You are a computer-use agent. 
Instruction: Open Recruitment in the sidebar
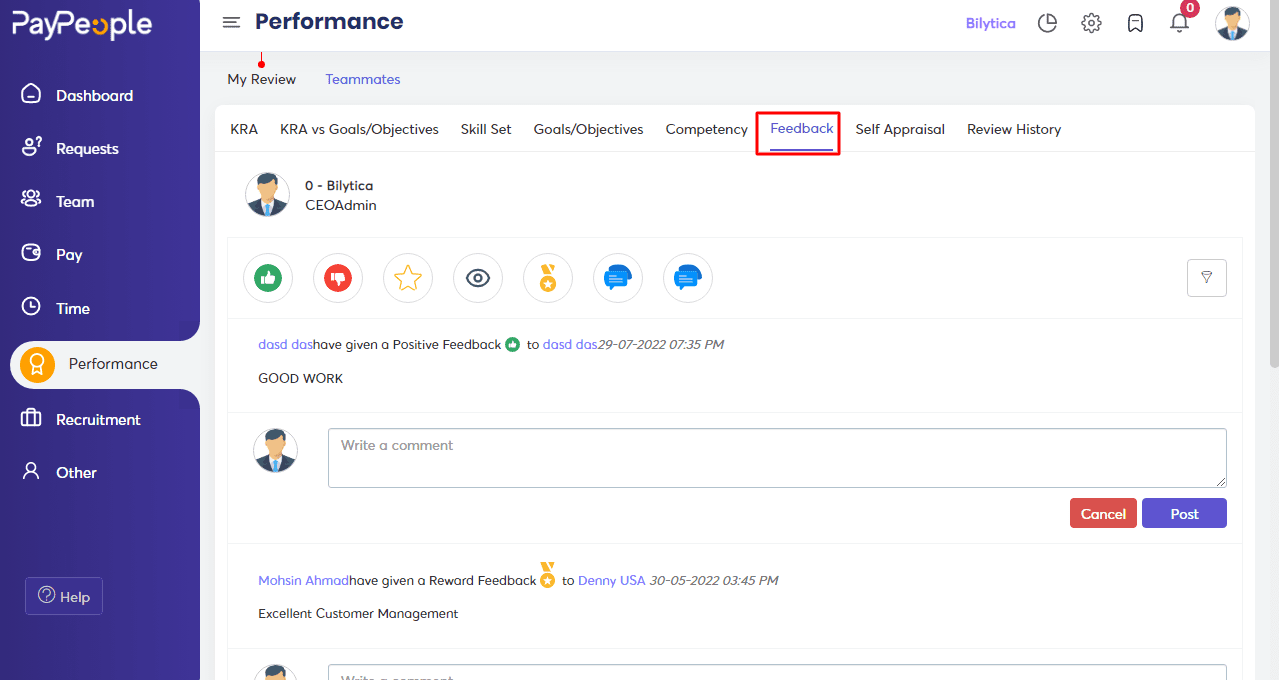(x=98, y=420)
